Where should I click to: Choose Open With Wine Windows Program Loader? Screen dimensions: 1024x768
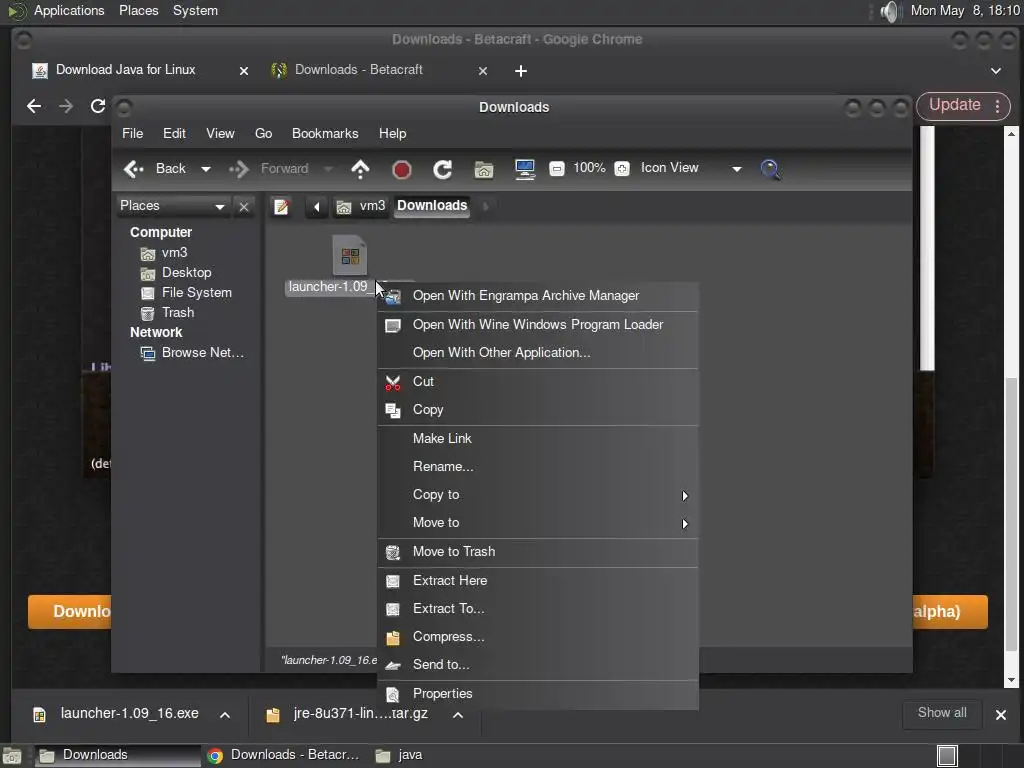[x=538, y=325]
